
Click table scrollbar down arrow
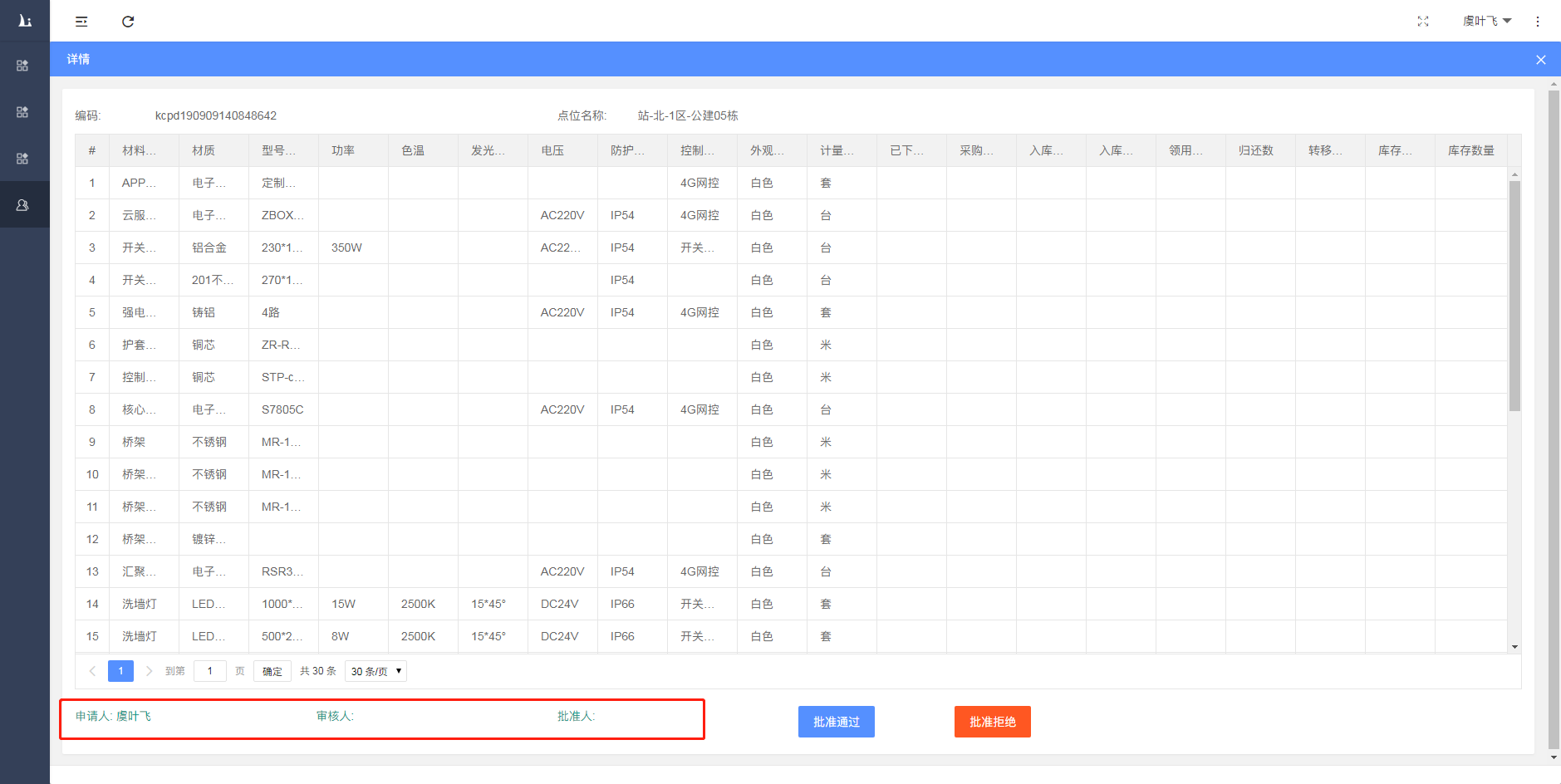pyautogui.click(x=1514, y=647)
